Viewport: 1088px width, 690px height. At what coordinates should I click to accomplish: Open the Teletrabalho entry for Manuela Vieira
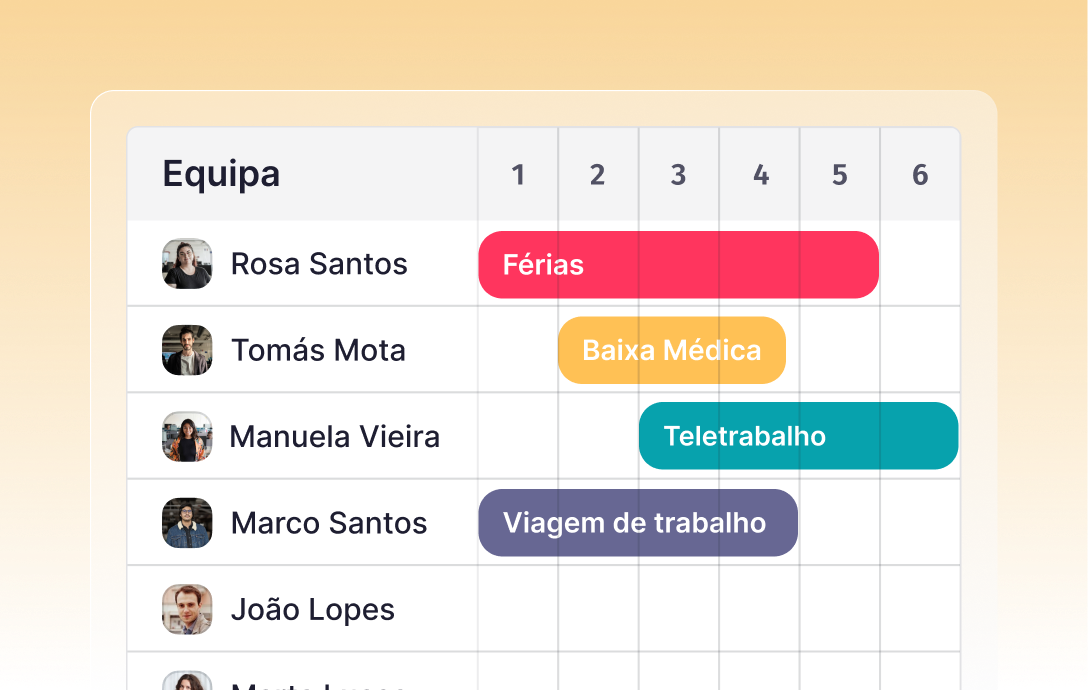798,435
